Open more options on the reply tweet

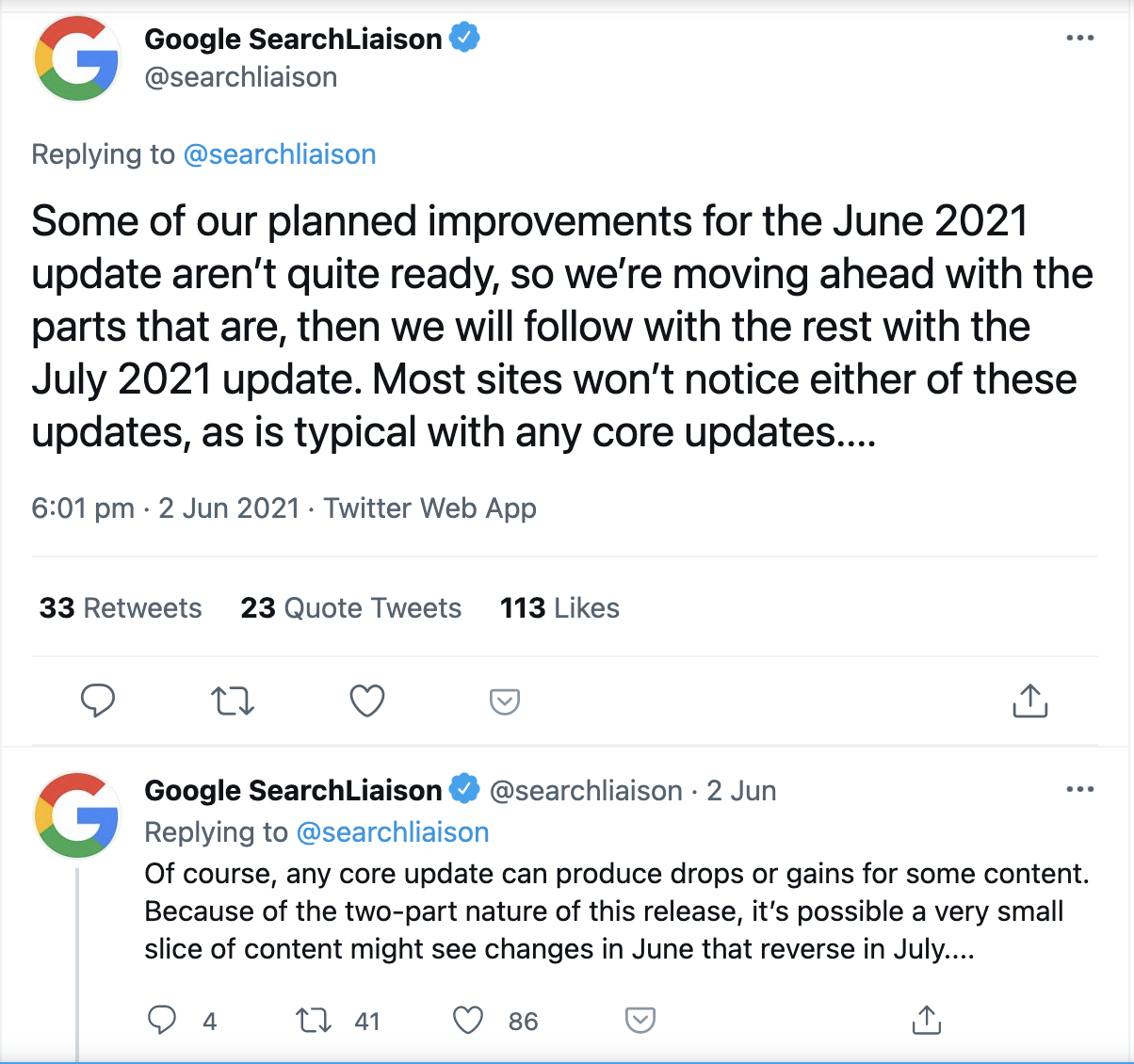click(x=1080, y=789)
